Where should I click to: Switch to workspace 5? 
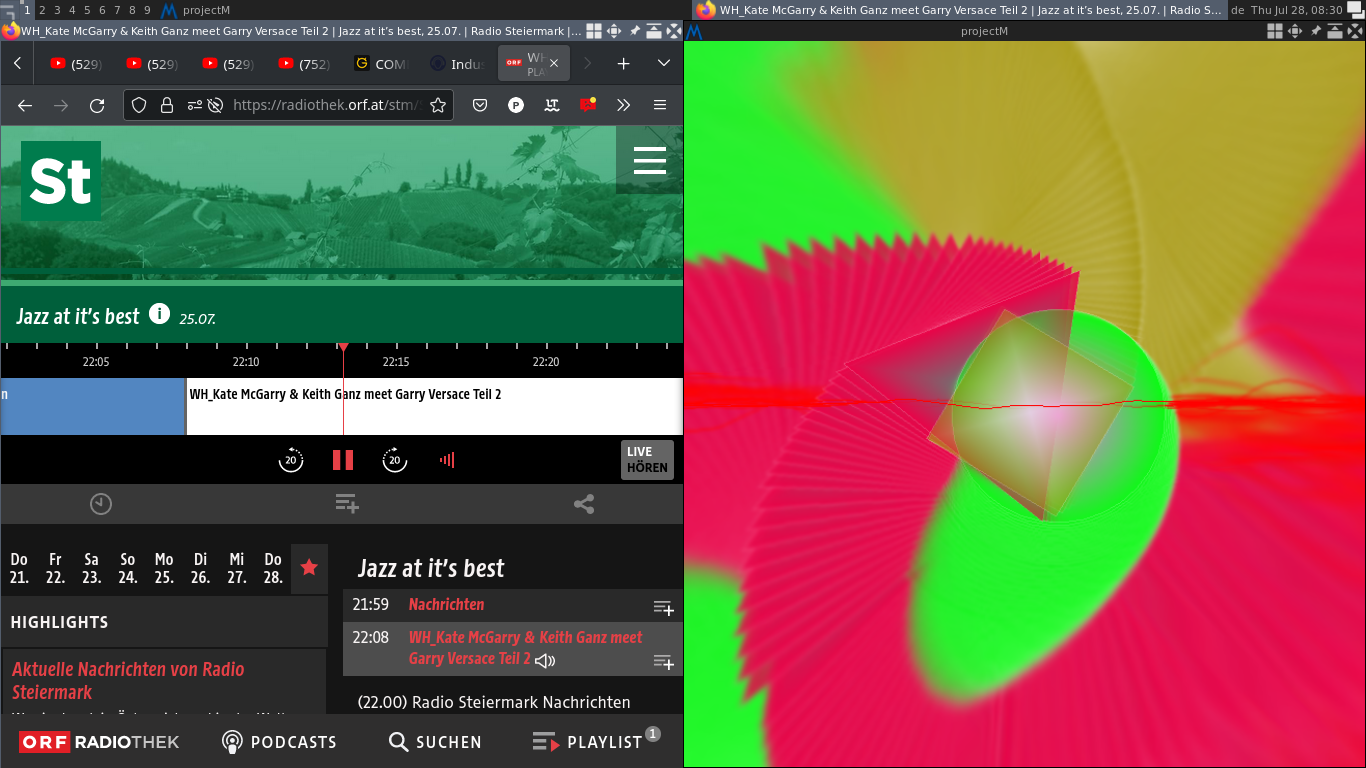click(87, 10)
